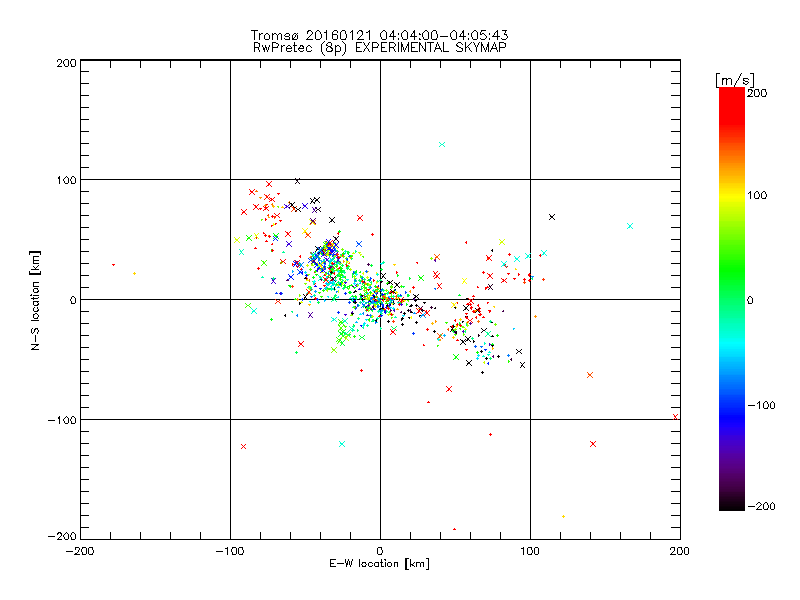Click the colorbar label '100'
800x600 pixels.
pyautogui.click(x=757, y=195)
